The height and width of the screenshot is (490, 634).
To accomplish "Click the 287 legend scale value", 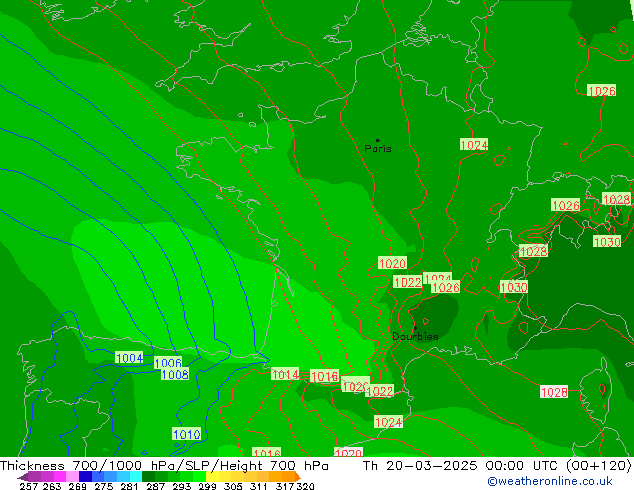I will point(156,486).
